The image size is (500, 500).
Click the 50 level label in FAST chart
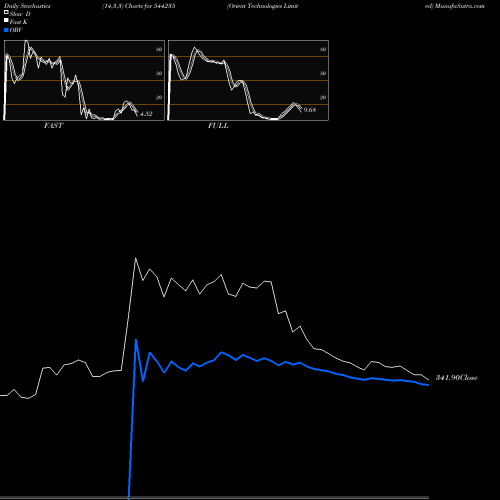coord(159,73)
